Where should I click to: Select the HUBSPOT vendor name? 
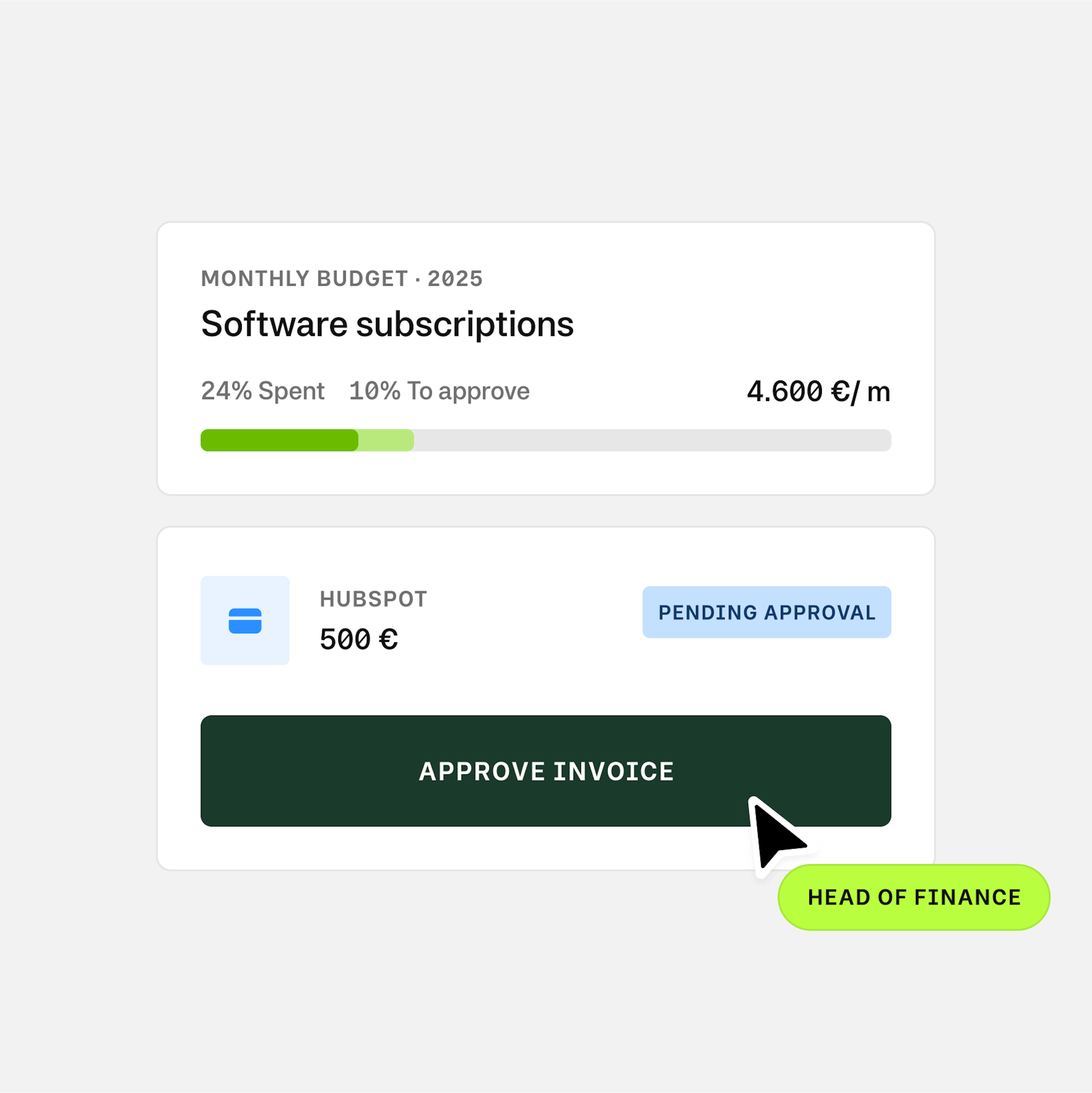point(373,599)
